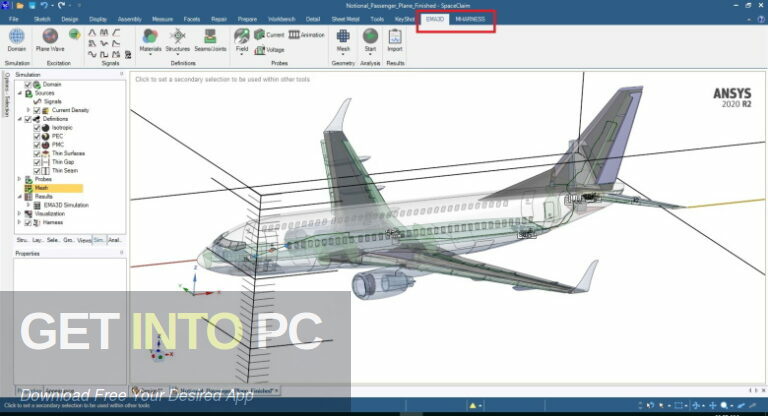Pin the Simulation panel

click(121, 74)
